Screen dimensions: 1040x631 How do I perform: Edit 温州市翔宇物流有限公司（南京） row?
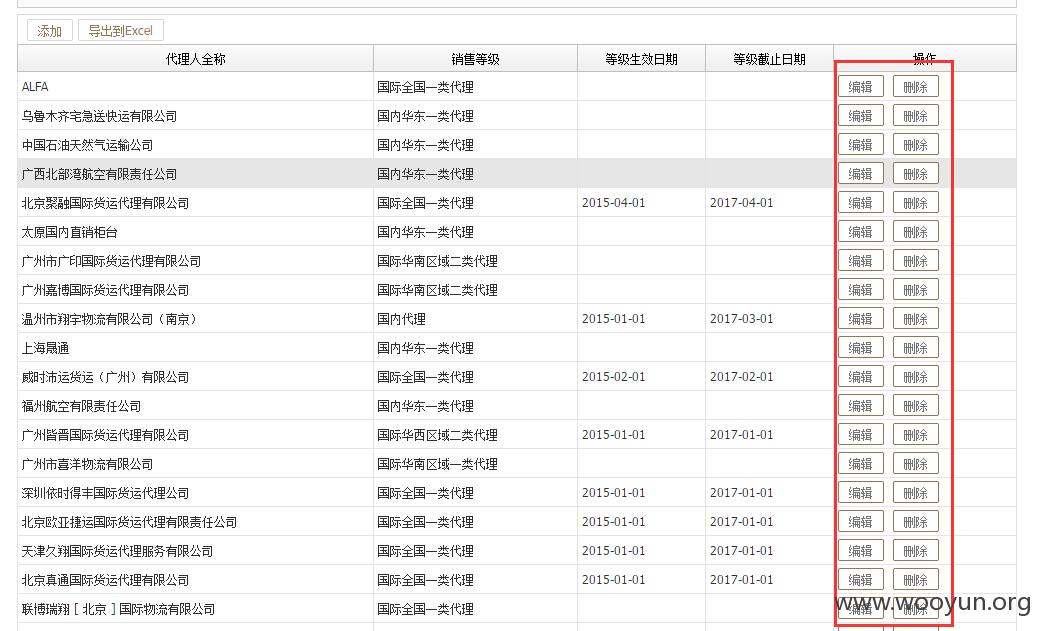pyautogui.click(x=860, y=319)
